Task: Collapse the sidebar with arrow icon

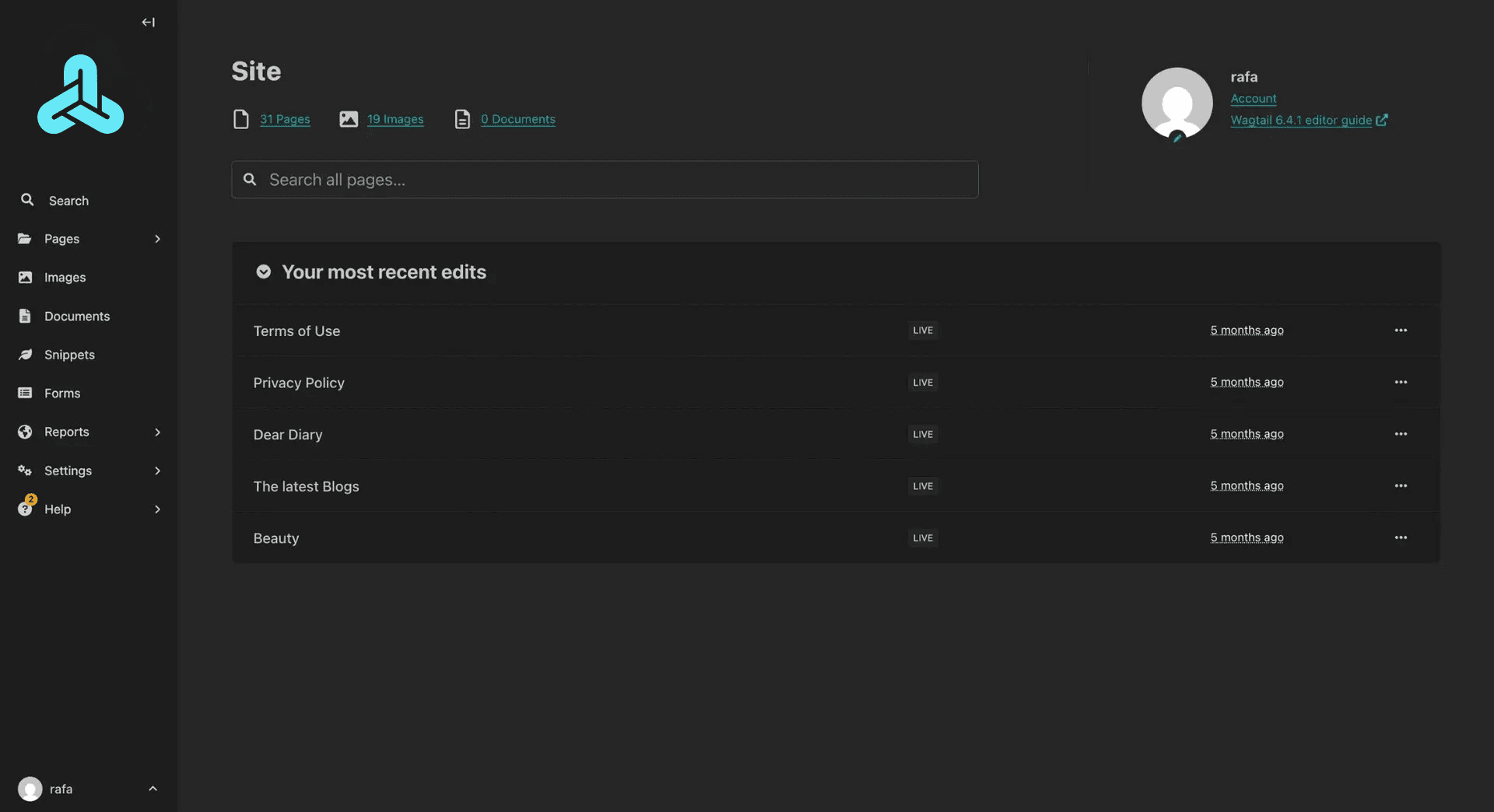Action: [148, 23]
